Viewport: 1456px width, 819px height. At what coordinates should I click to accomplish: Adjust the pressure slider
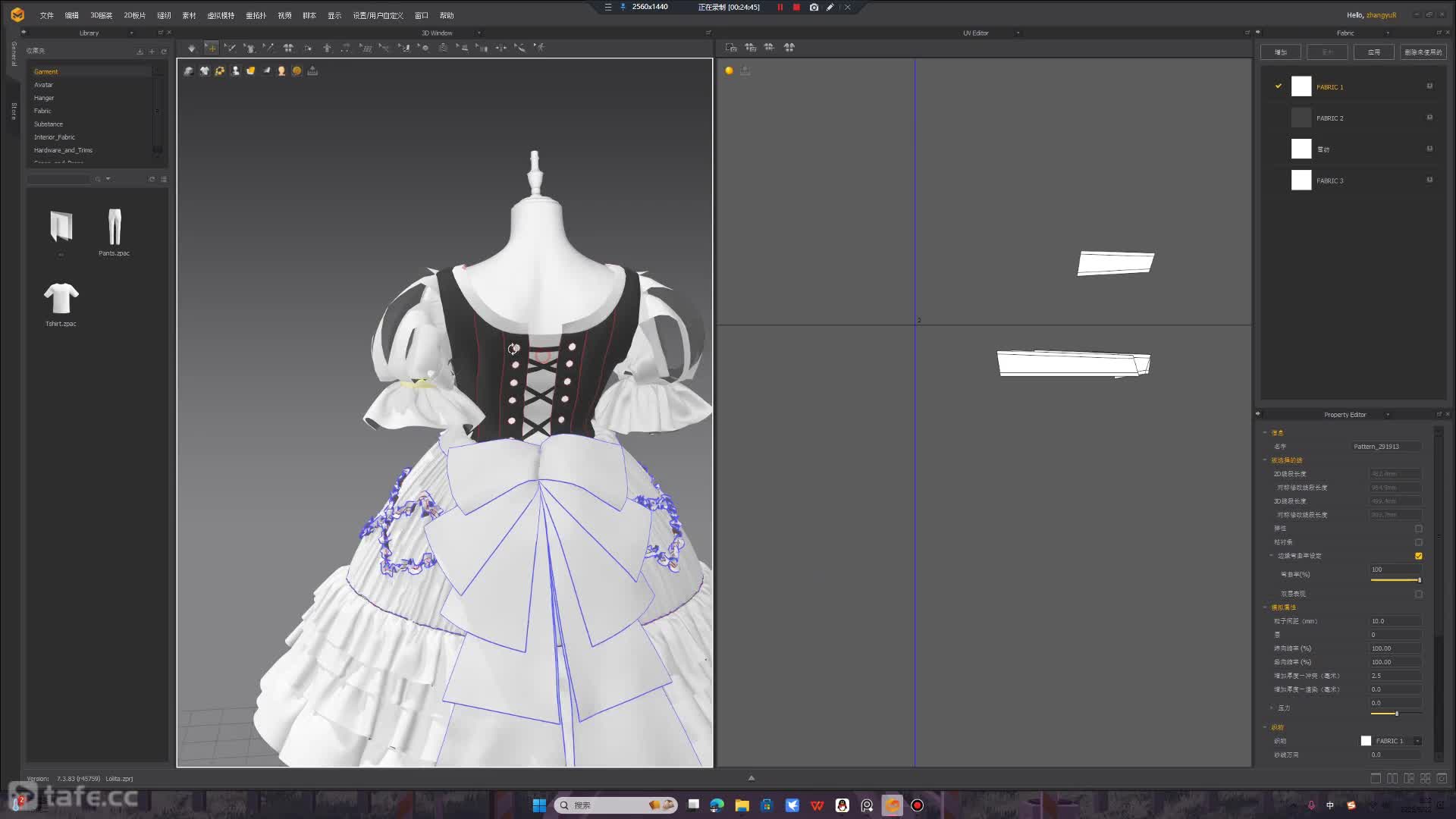point(1395,714)
